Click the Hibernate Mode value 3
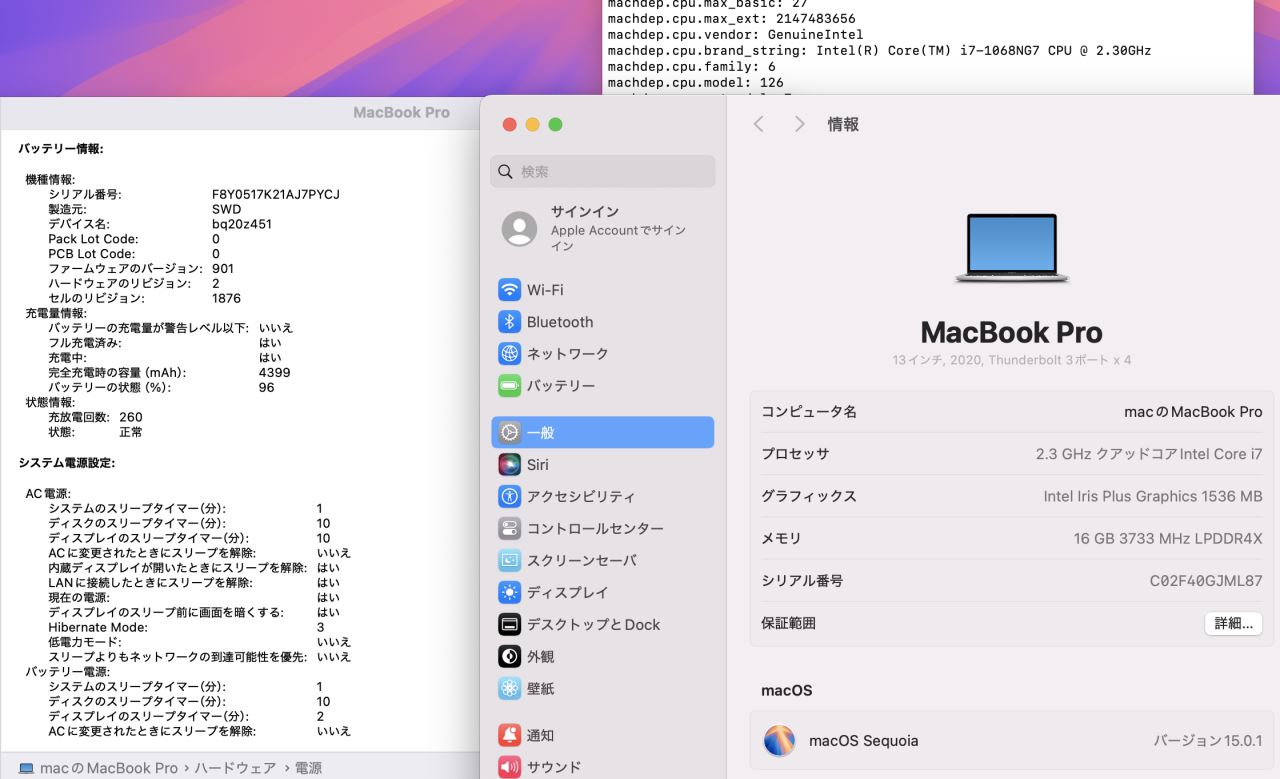1280x779 pixels. 320,627
